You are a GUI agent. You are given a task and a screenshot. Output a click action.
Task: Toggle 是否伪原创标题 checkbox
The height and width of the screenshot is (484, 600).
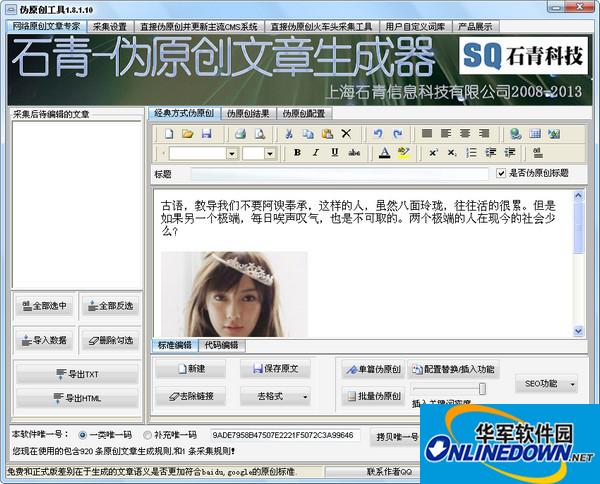click(x=501, y=173)
